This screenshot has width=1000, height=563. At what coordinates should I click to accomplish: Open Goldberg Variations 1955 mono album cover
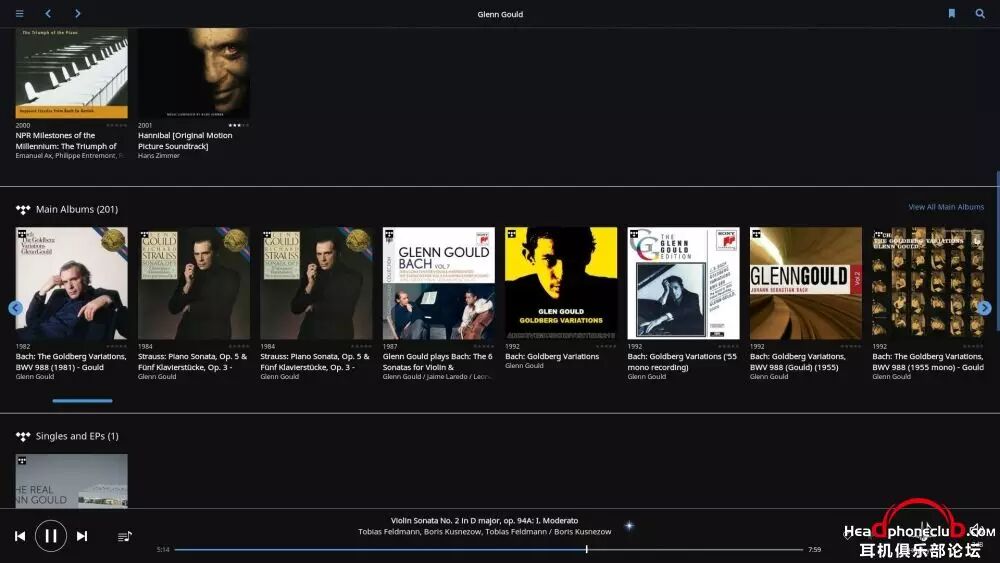click(x=929, y=283)
